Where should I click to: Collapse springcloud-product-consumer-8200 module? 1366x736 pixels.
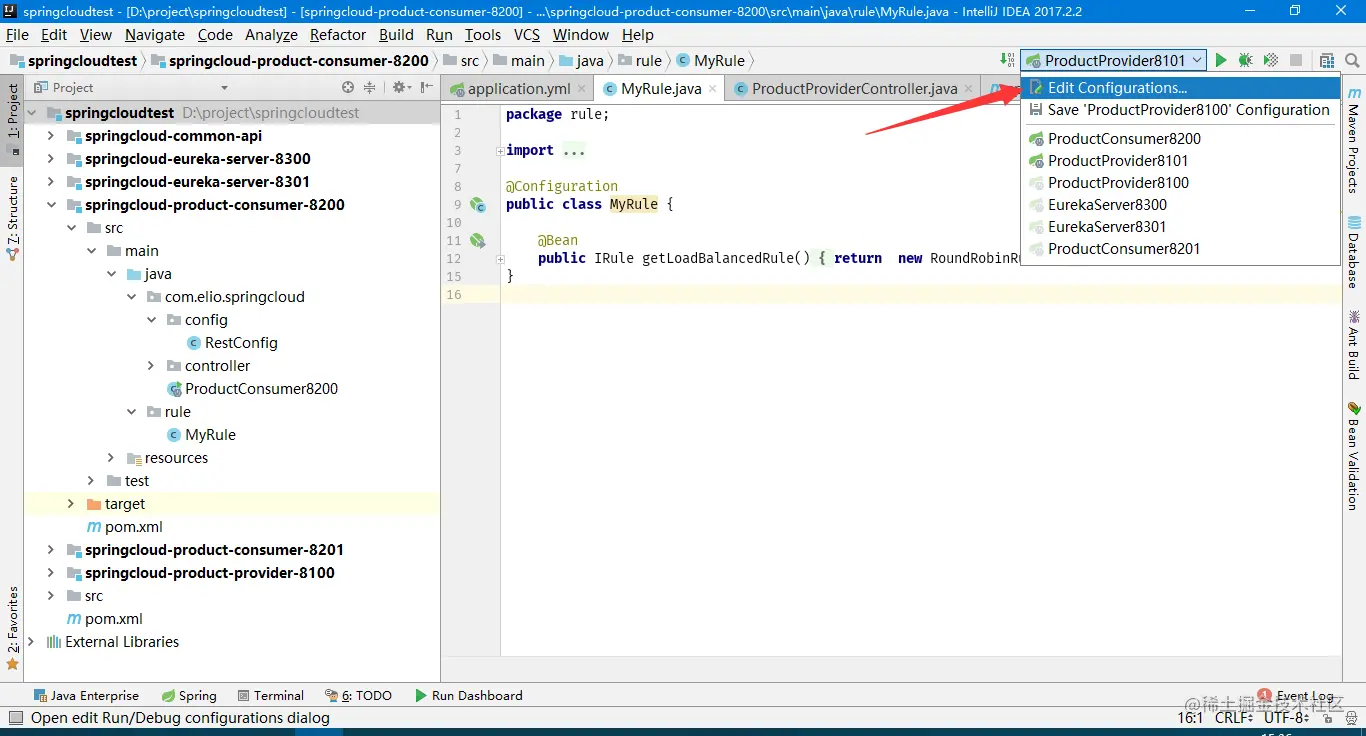tap(51, 205)
